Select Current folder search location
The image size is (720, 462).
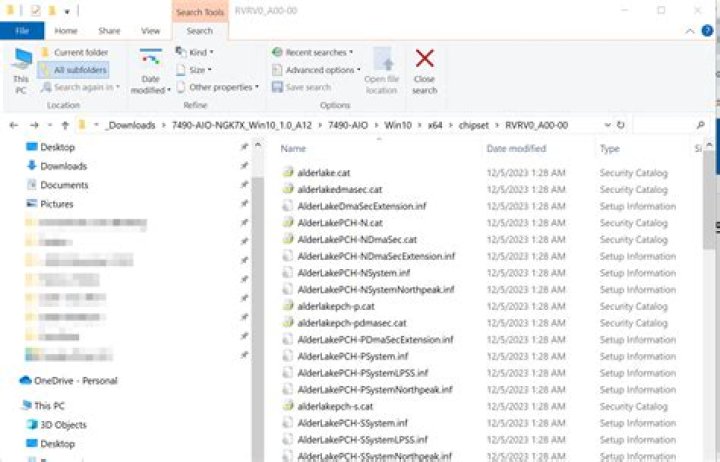75,52
